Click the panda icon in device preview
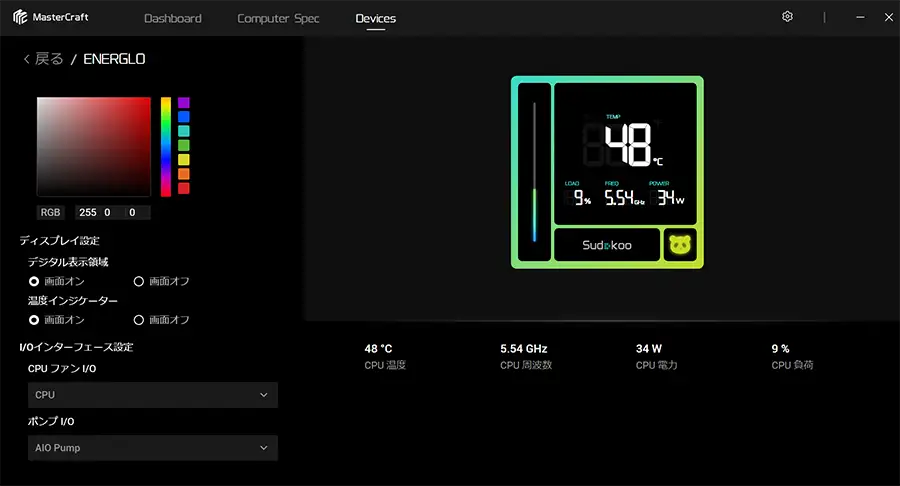Screen dimensions: 900x486 click(x=680, y=245)
